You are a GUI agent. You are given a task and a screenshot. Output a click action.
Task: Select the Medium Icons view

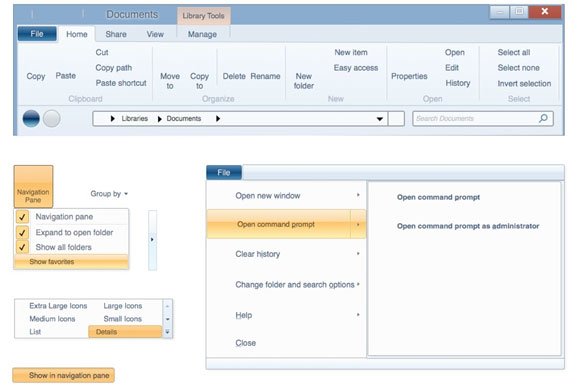(x=52, y=319)
